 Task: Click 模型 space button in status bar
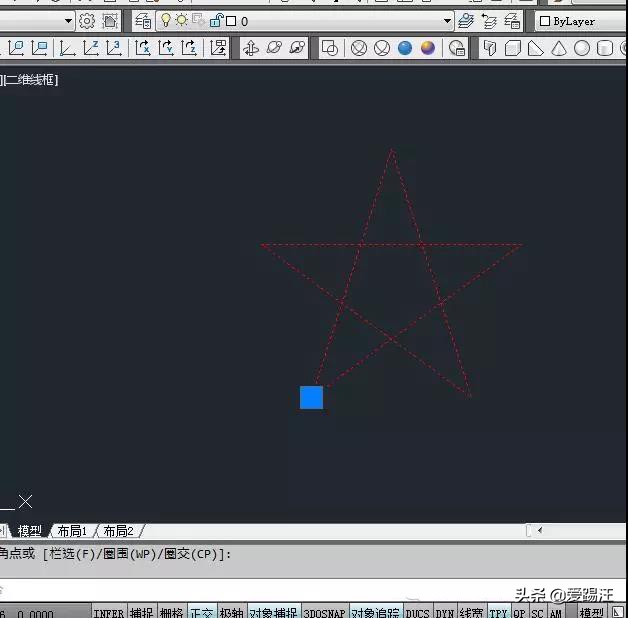(592, 613)
